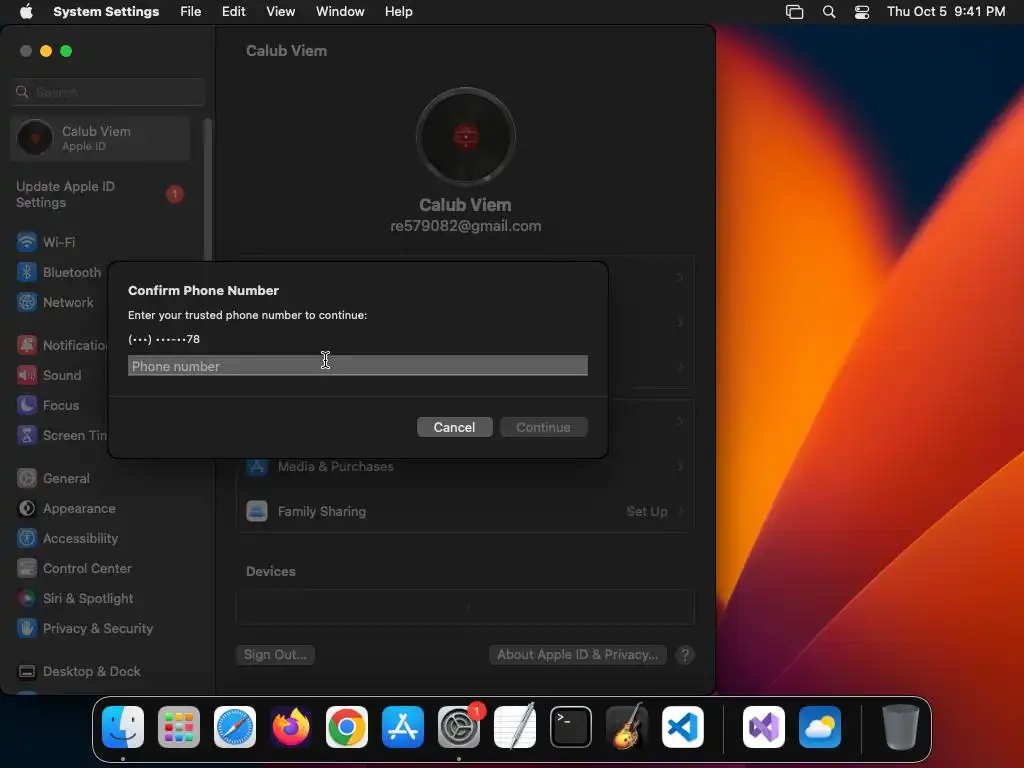Focus the Phone number field
The height and width of the screenshot is (768, 1024).
(x=358, y=366)
